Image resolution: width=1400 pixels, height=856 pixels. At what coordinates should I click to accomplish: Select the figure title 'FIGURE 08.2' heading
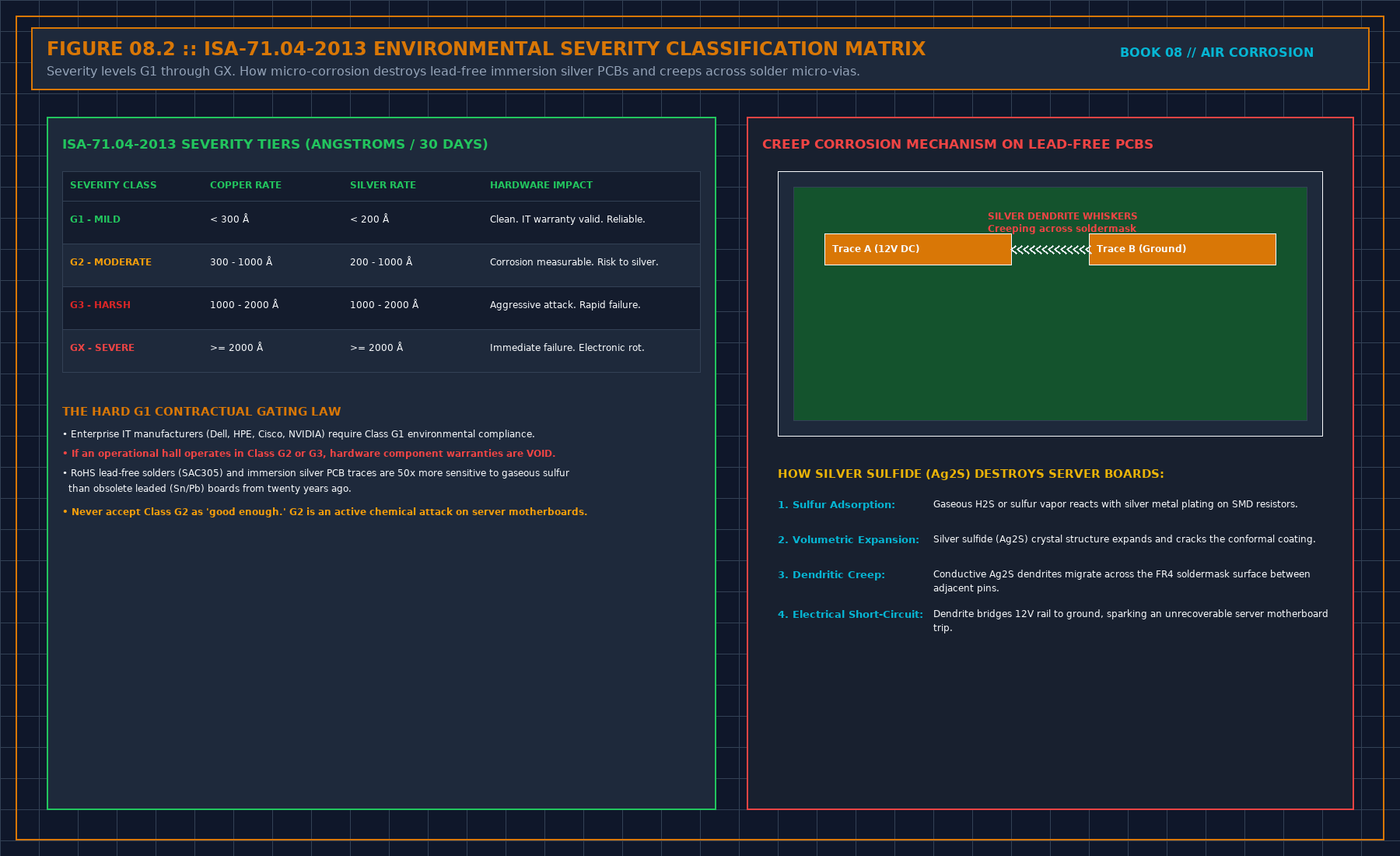[x=486, y=49]
